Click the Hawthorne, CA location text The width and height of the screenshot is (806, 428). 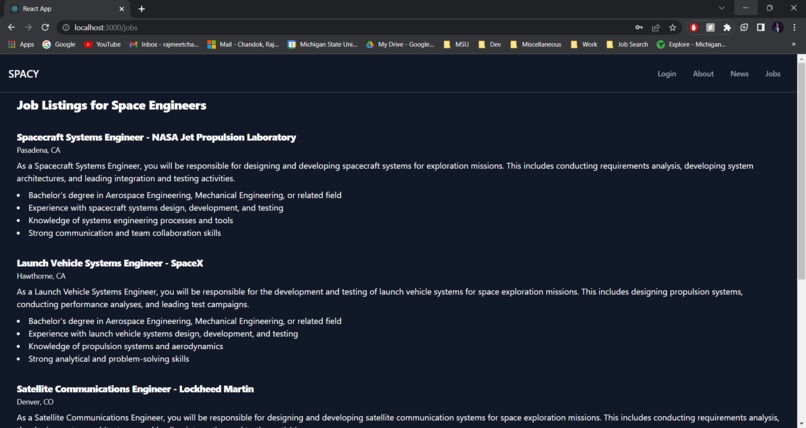tap(41, 276)
